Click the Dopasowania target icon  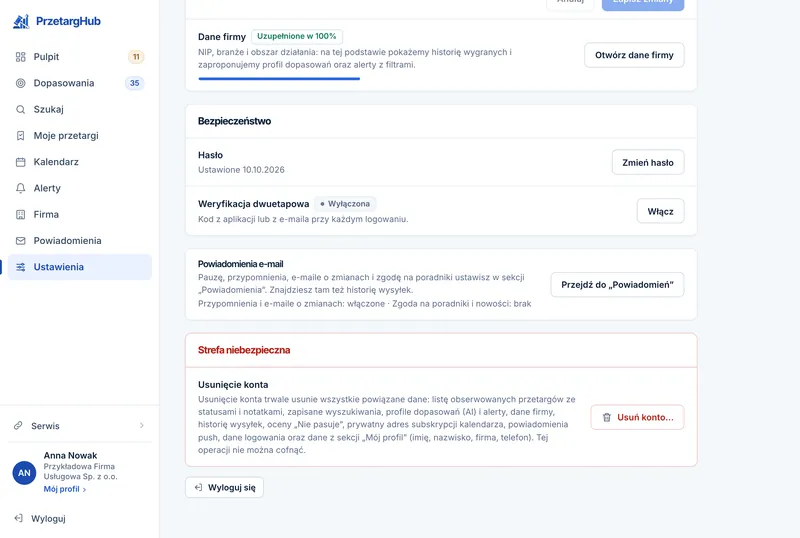[20, 83]
